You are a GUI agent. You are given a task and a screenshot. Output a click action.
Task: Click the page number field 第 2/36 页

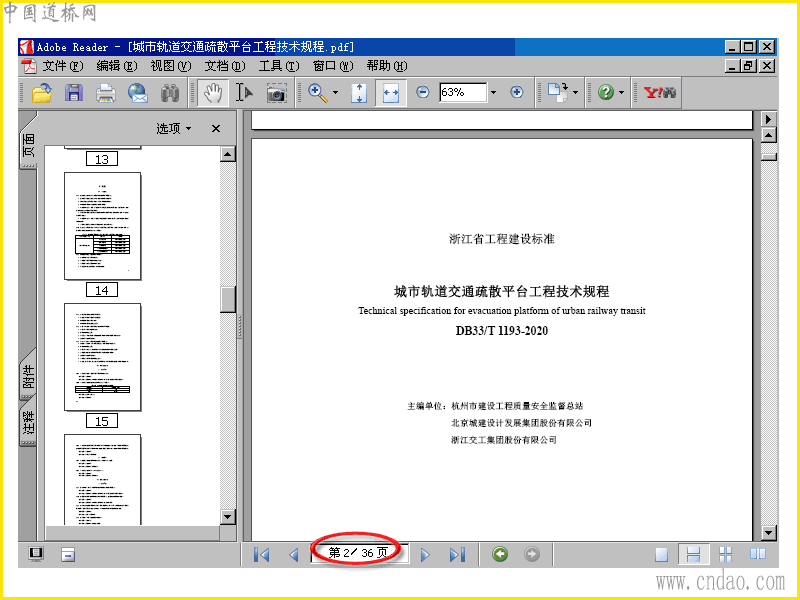point(359,553)
